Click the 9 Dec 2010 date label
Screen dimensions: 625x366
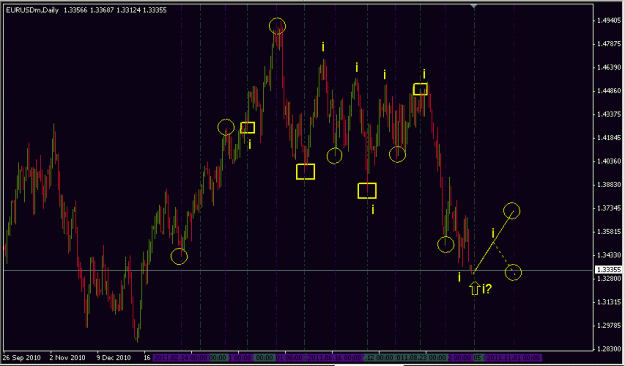114,358
